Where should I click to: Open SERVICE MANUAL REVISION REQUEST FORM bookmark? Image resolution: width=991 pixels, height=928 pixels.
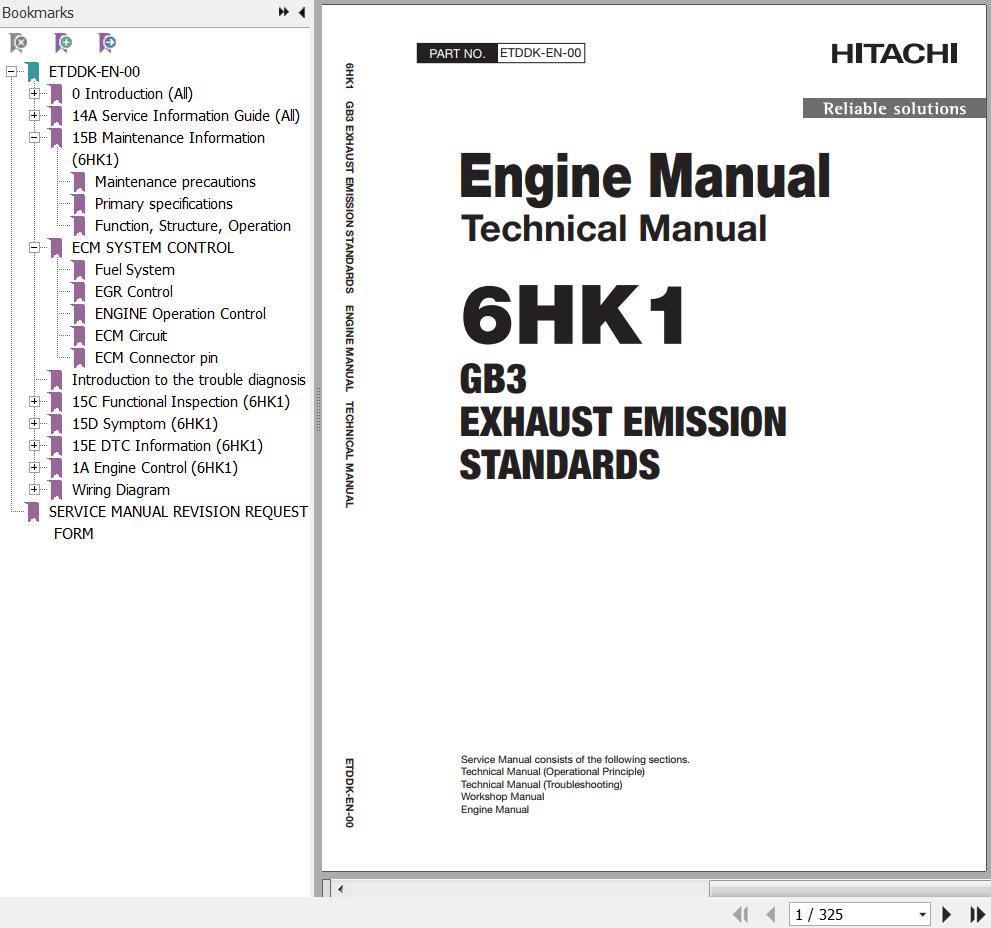coord(178,523)
